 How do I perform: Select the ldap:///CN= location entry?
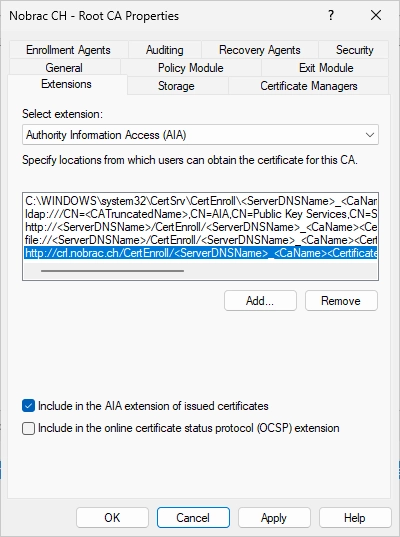tap(201, 214)
